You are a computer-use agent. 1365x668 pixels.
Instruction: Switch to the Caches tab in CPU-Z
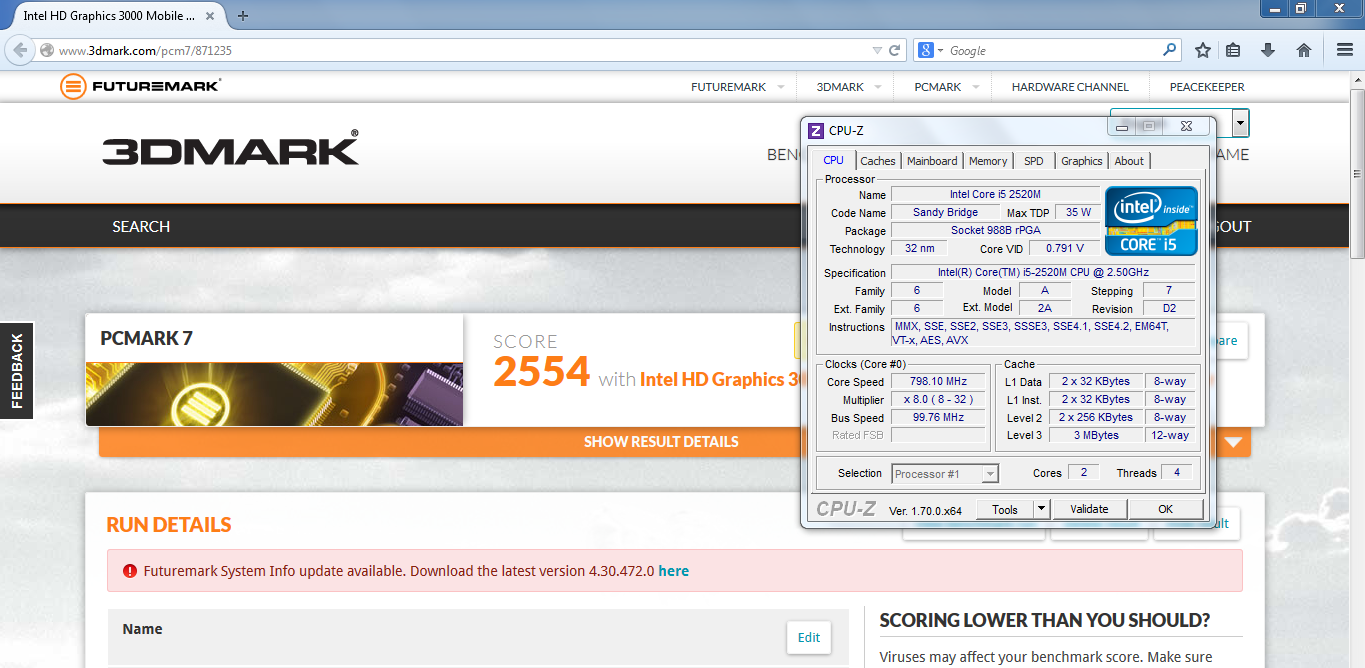pyautogui.click(x=878, y=161)
